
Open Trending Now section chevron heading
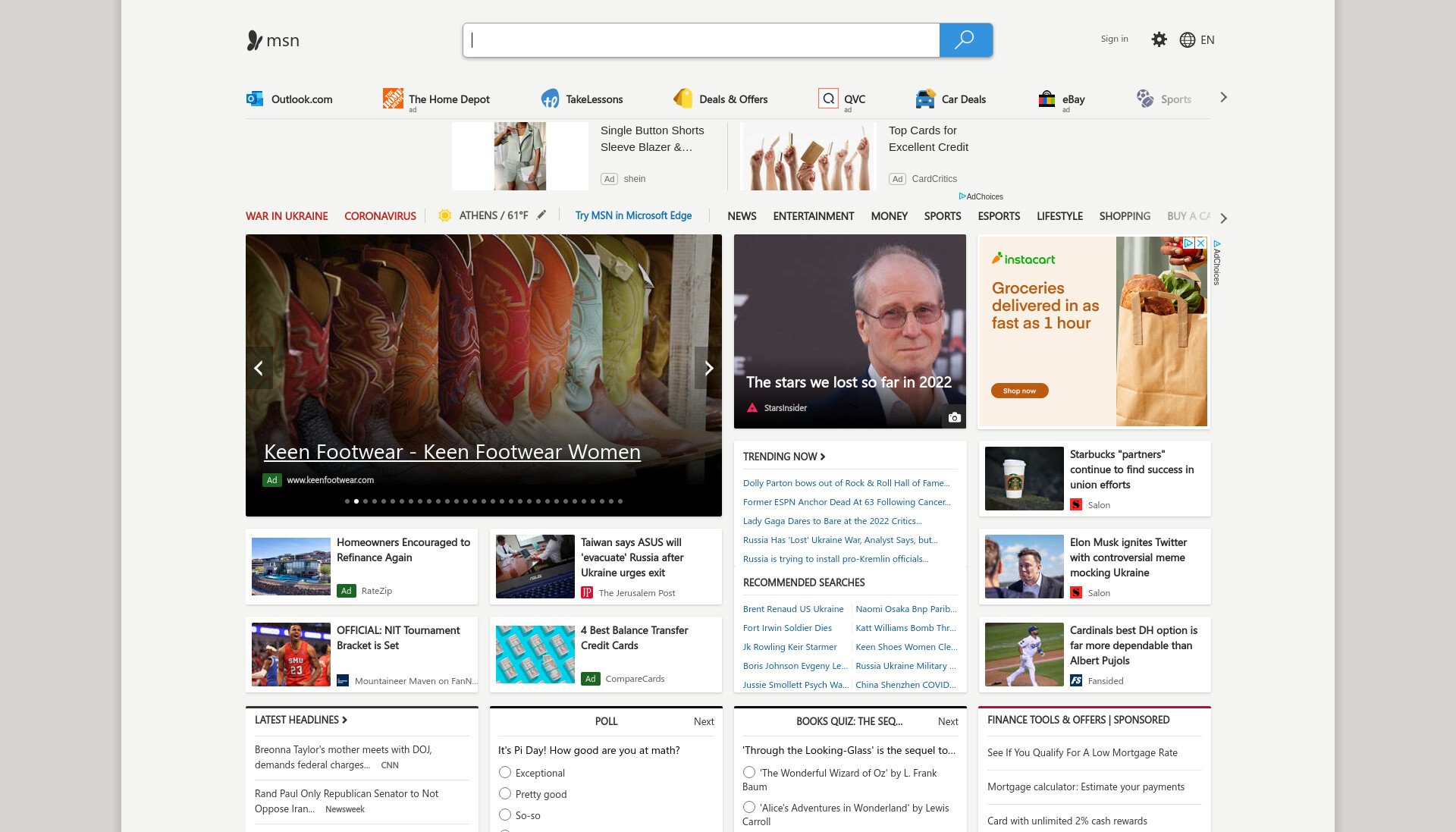pos(784,457)
